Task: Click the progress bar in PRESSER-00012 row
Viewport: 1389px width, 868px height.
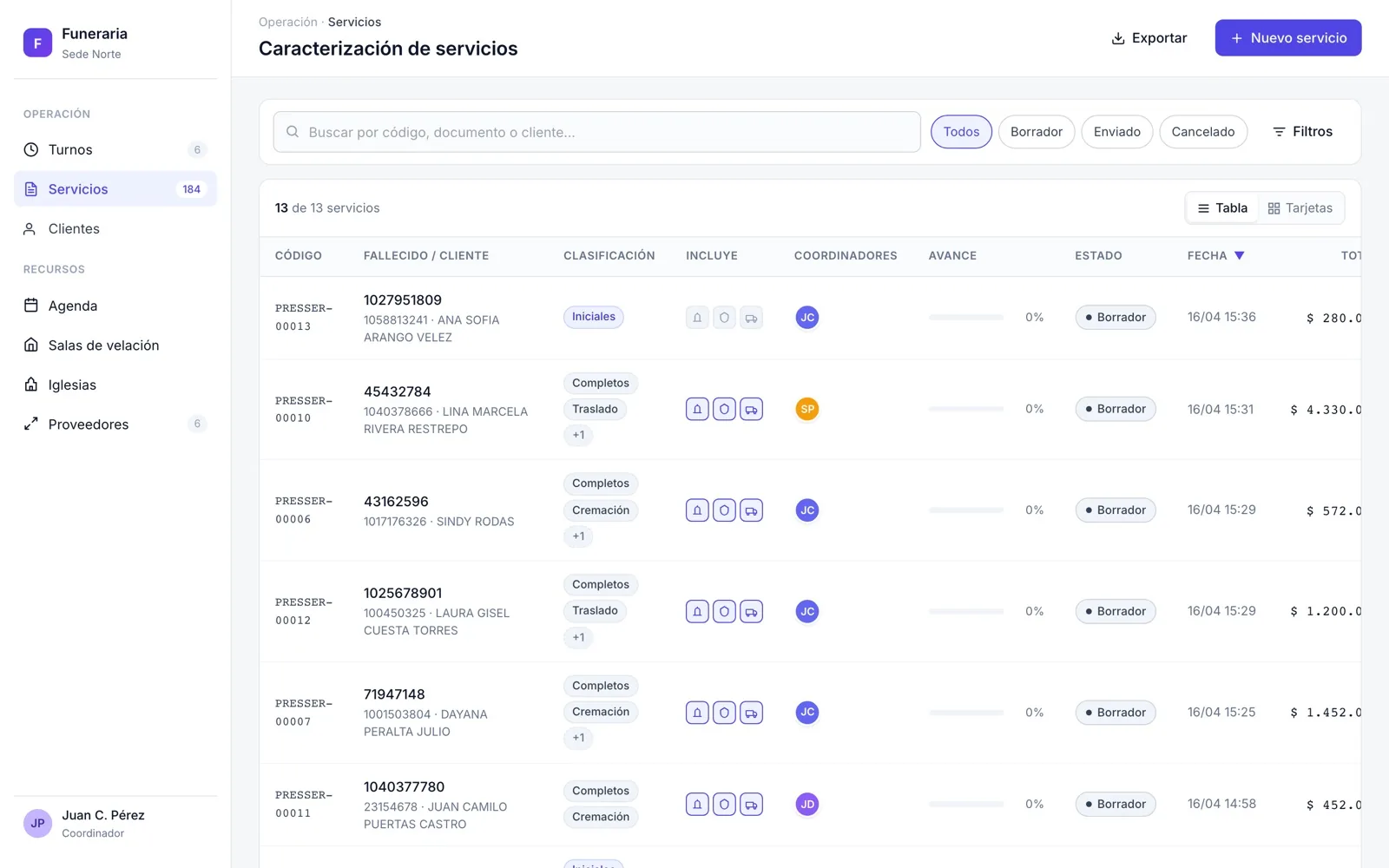Action: pyautogui.click(x=966, y=611)
